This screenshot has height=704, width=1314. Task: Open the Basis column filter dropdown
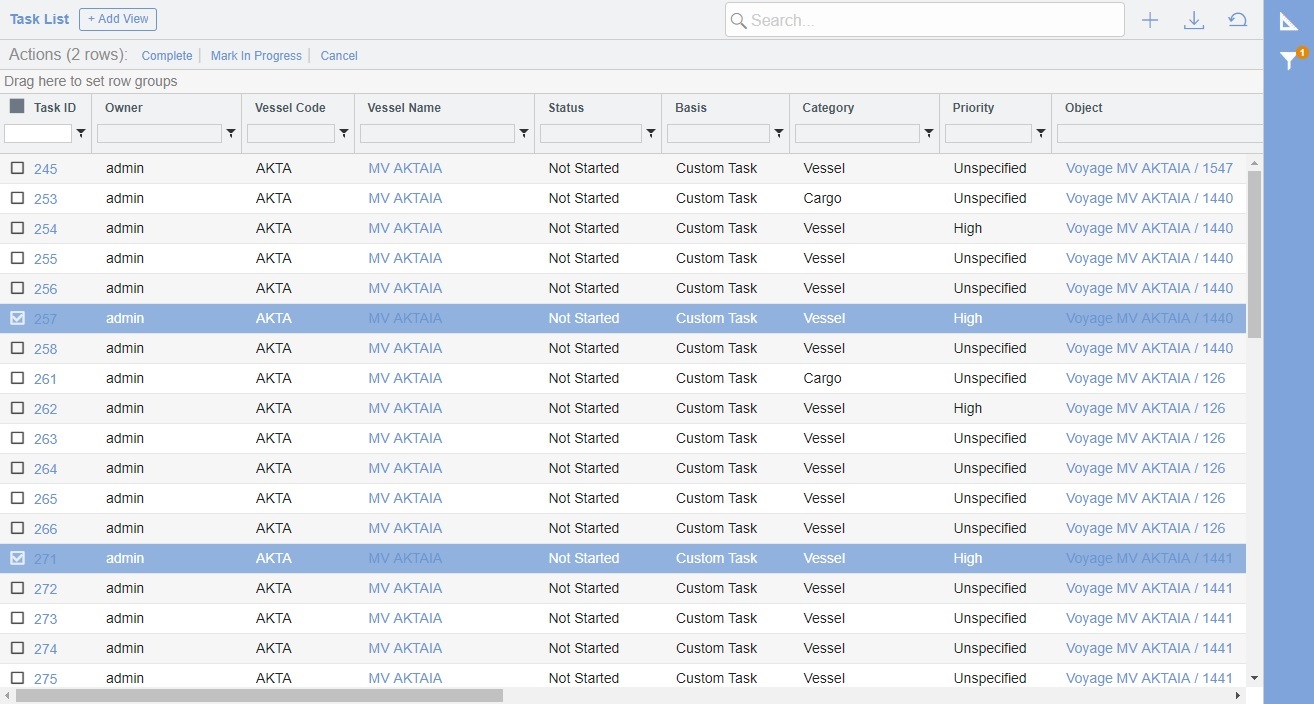779,133
